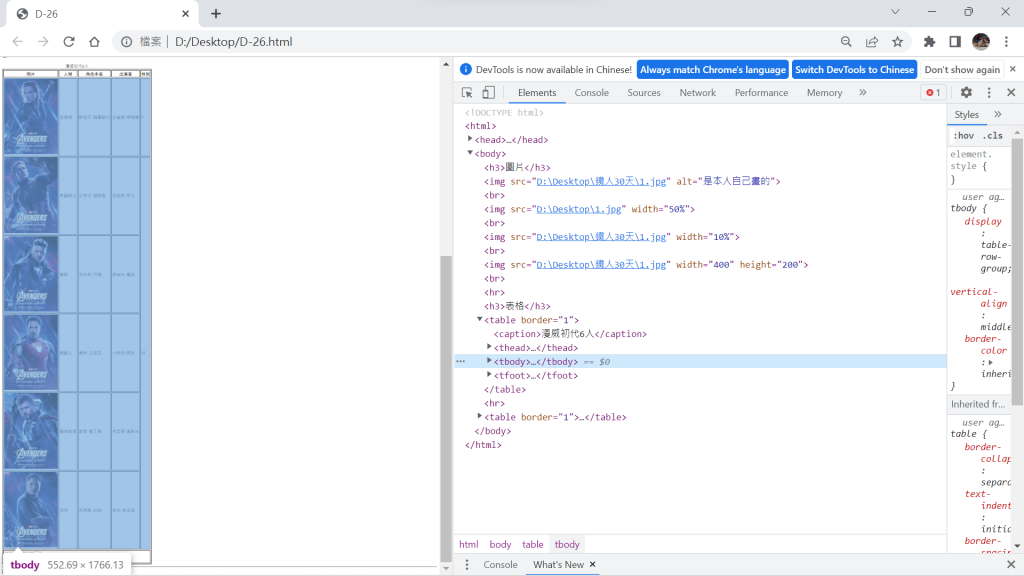This screenshot has height=576, width=1024.
Task: Open the D:\Desktop\1.jpg src link
Action: (579, 209)
